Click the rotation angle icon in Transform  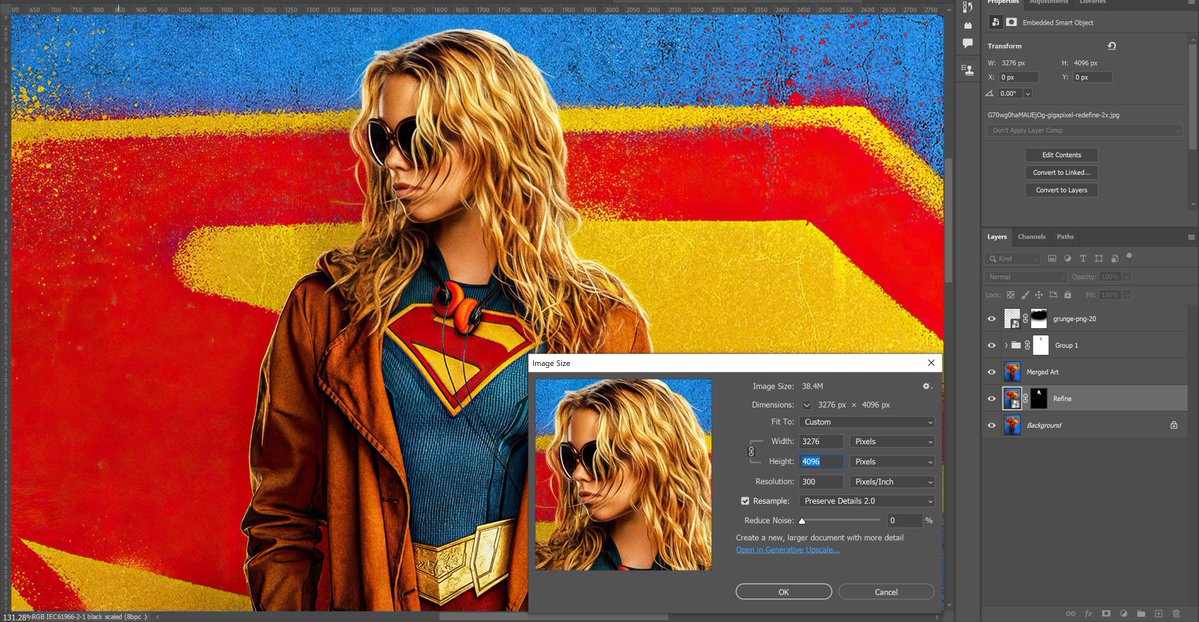click(989, 93)
